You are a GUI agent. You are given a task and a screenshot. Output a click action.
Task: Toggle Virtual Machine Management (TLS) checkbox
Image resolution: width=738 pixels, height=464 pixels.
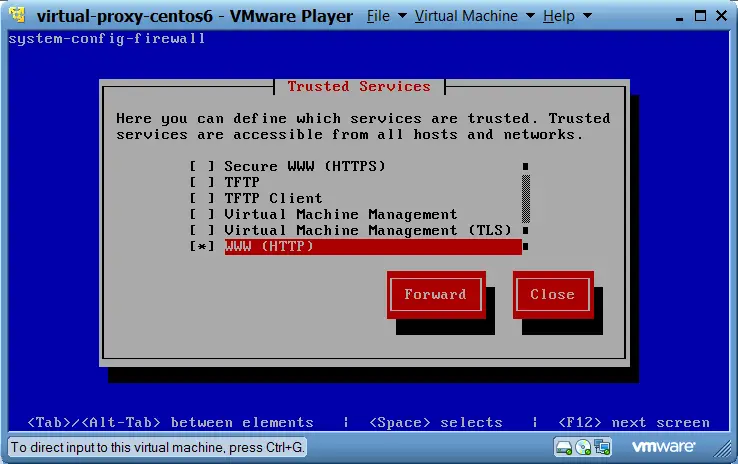click(x=202, y=230)
